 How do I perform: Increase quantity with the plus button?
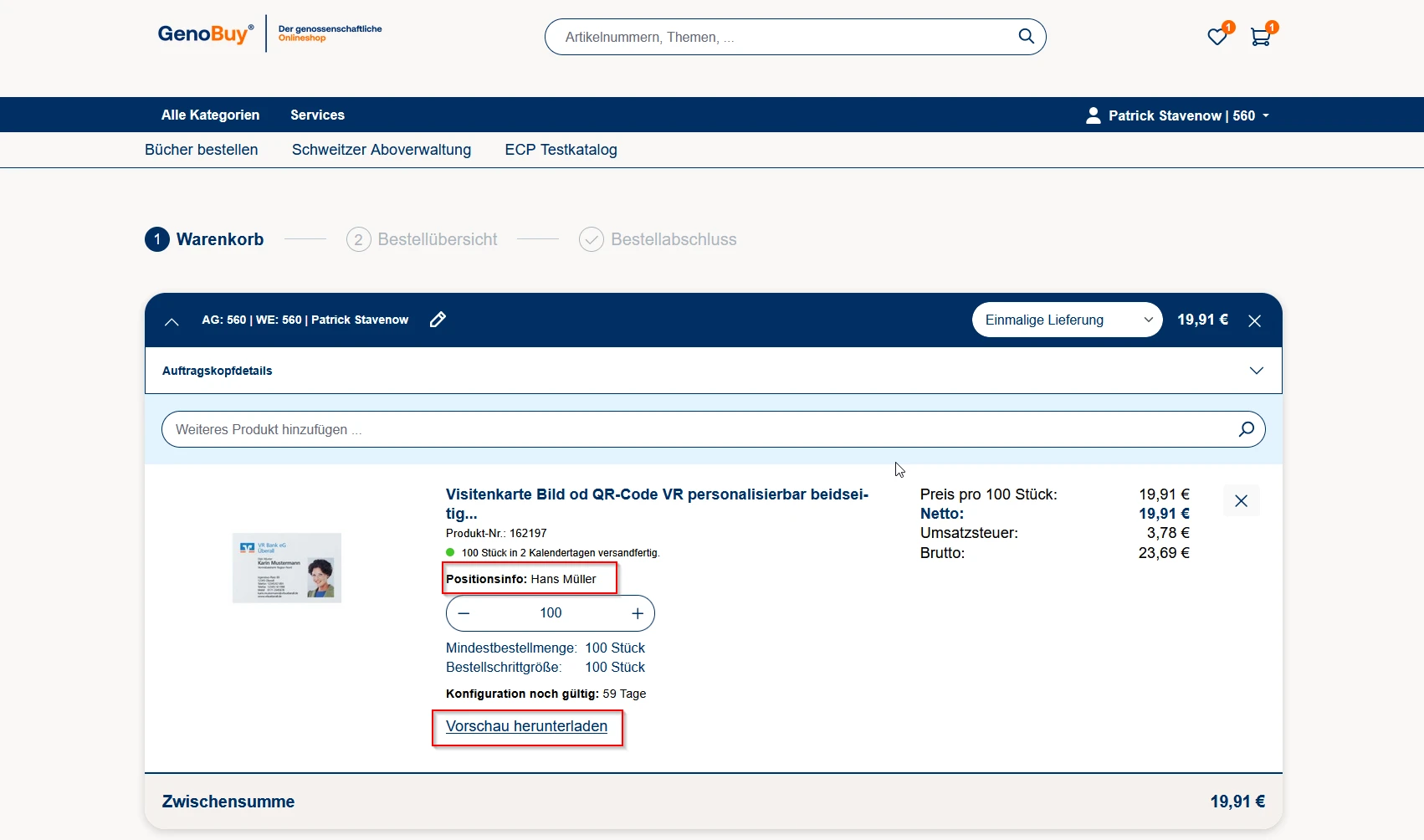click(x=637, y=613)
